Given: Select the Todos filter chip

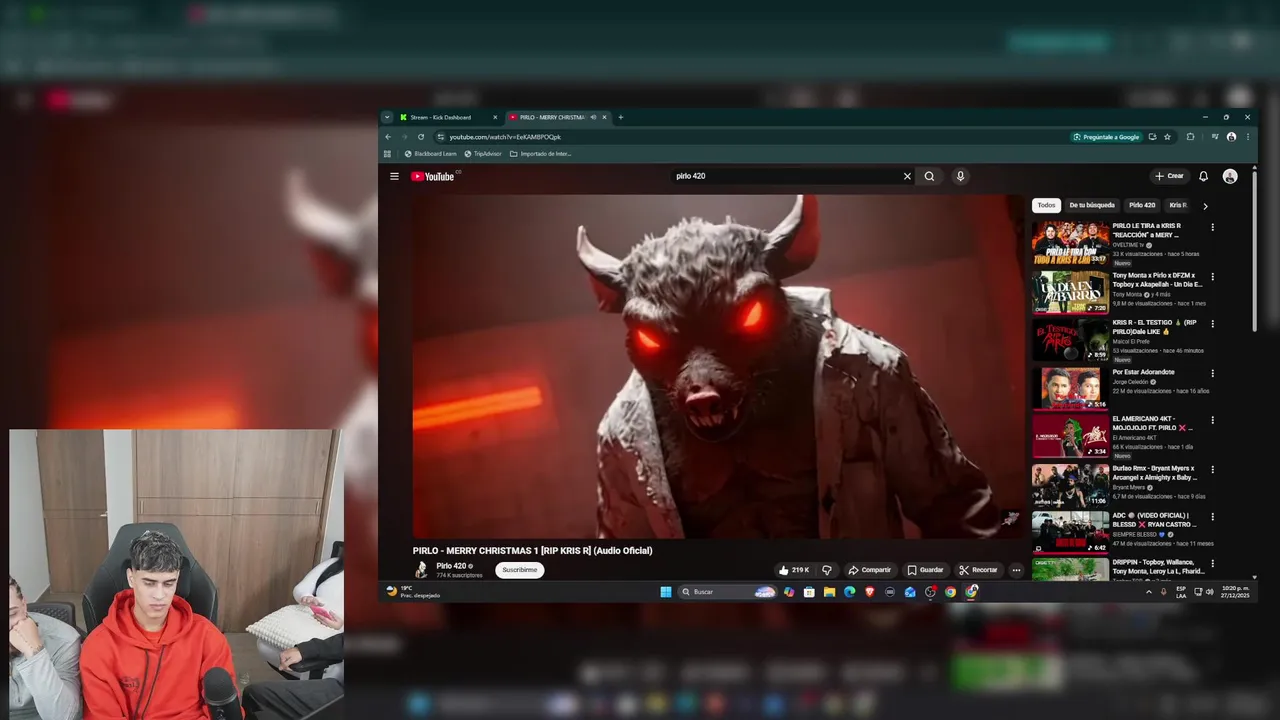Looking at the screenshot, I should [1046, 205].
